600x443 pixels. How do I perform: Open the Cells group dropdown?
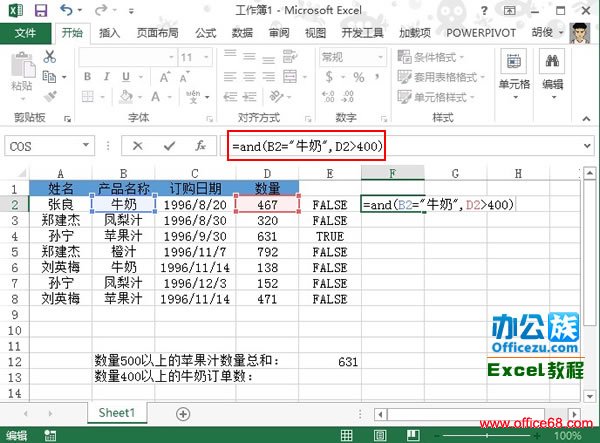pyautogui.click(x=514, y=74)
